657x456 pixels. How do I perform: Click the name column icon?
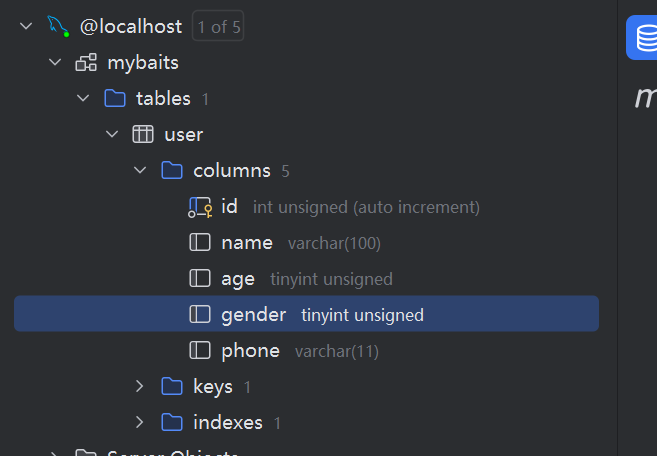pyautogui.click(x=200, y=243)
